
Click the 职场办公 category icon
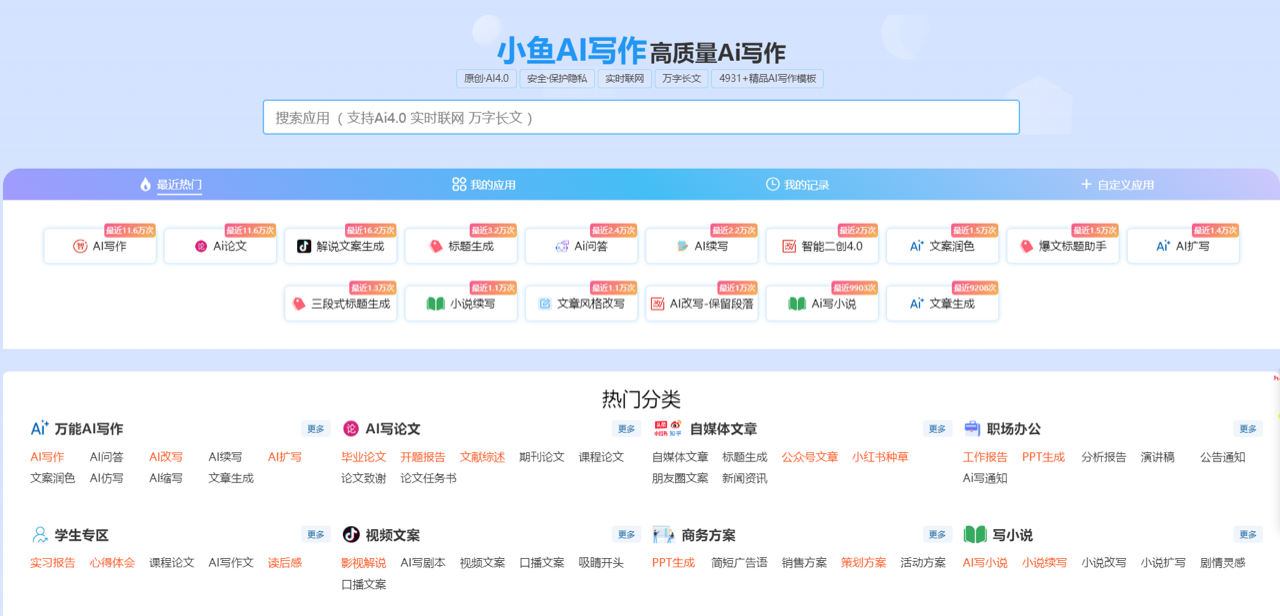tap(972, 428)
